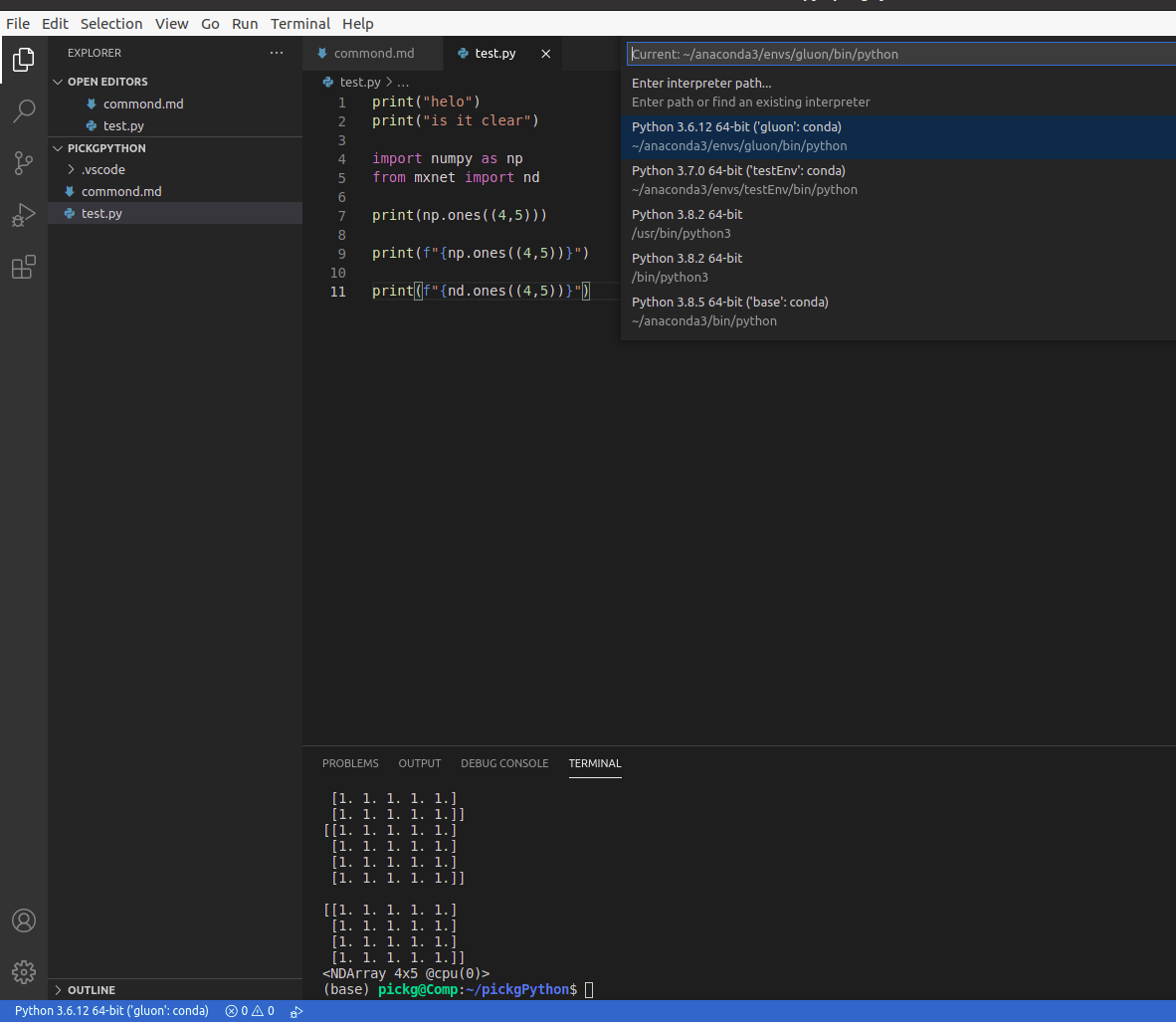Click the markdown icon on commond.md tab
The width and height of the screenshot is (1176, 1022).
(321, 54)
